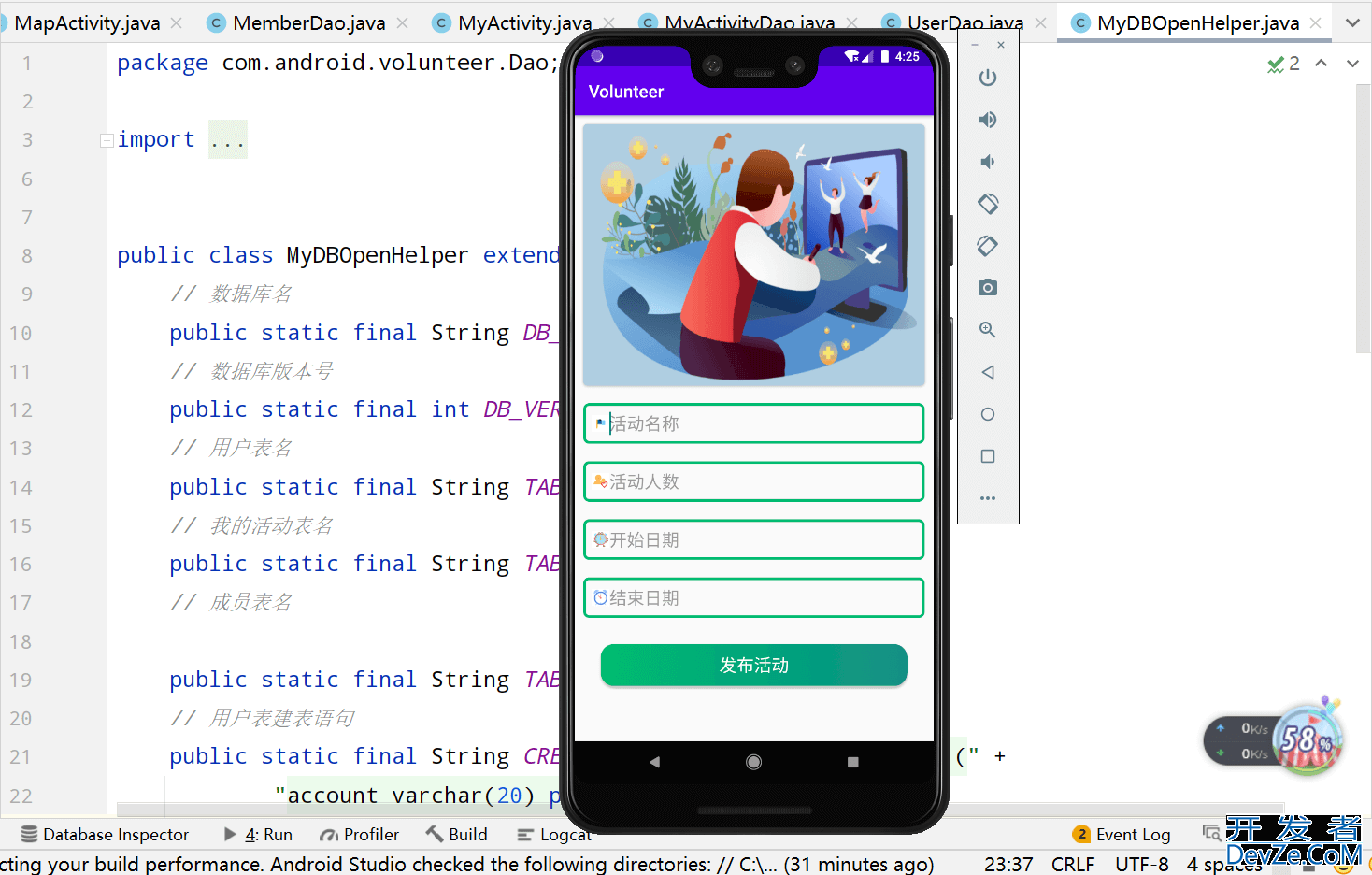Open the Run tool window
This screenshot has width=1372, height=875.
[x=258, y=835]
